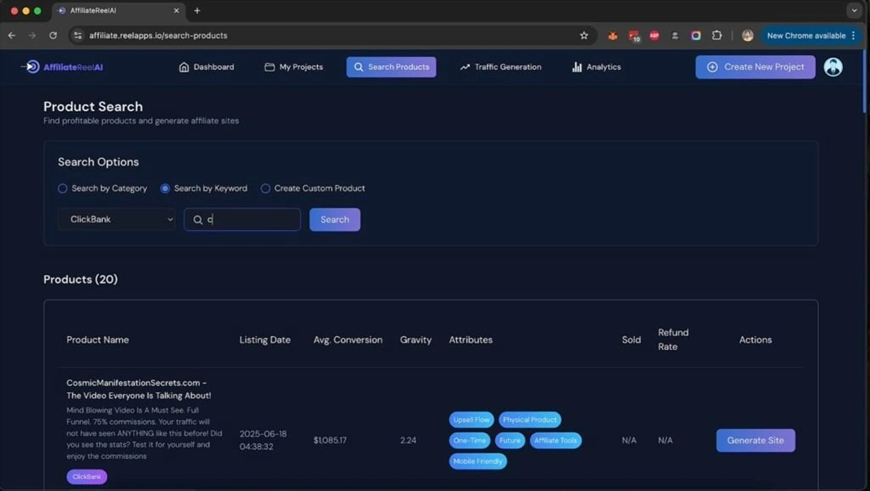
Task: Click the Product Name column header
Action: coord(98,340)
